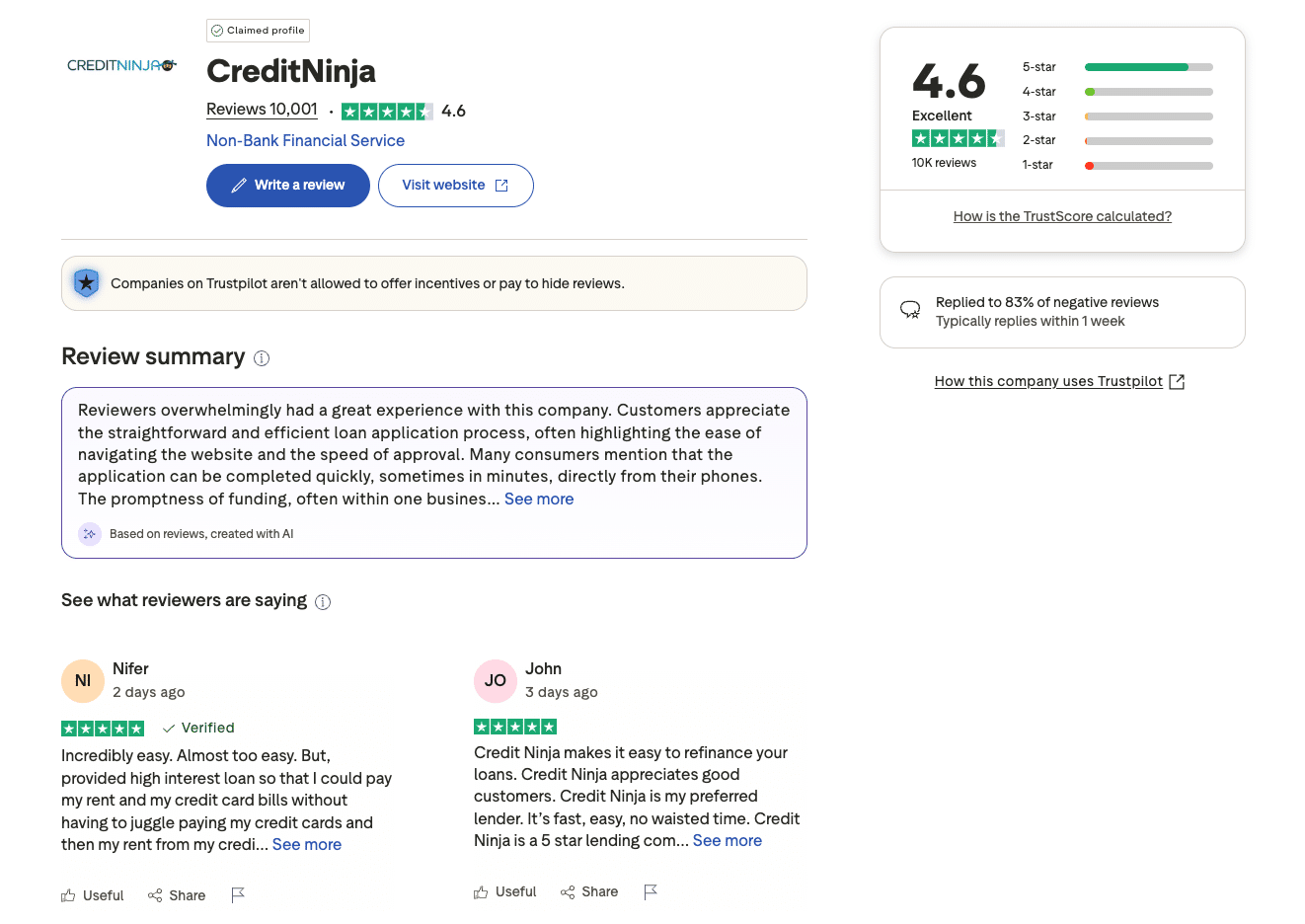Open the Reviews 10,001 tab

(261, 109)
